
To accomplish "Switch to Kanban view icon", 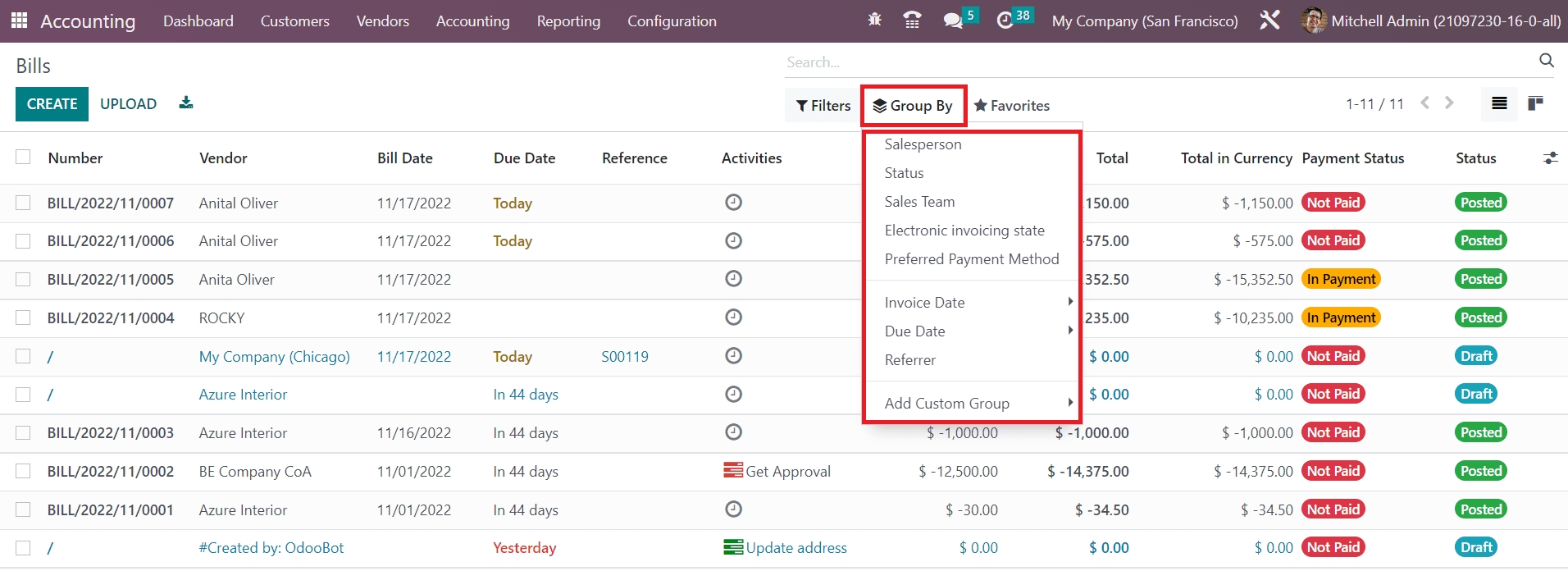I will pos(1535,103).
